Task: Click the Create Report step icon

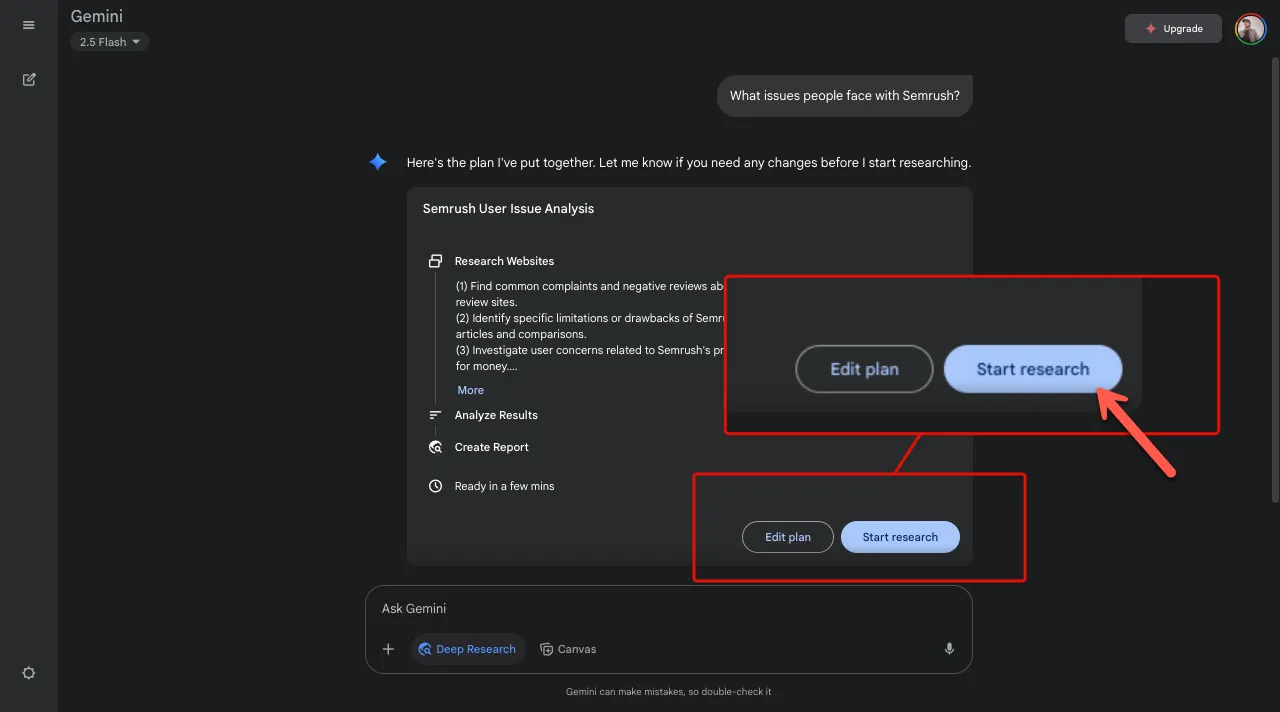Action: [435, 447]
